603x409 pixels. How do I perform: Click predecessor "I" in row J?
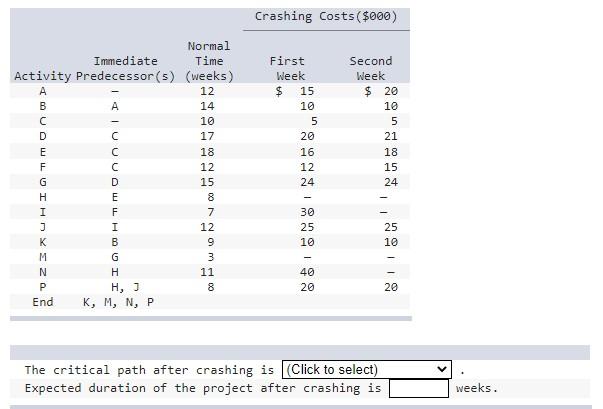[115, 227]
